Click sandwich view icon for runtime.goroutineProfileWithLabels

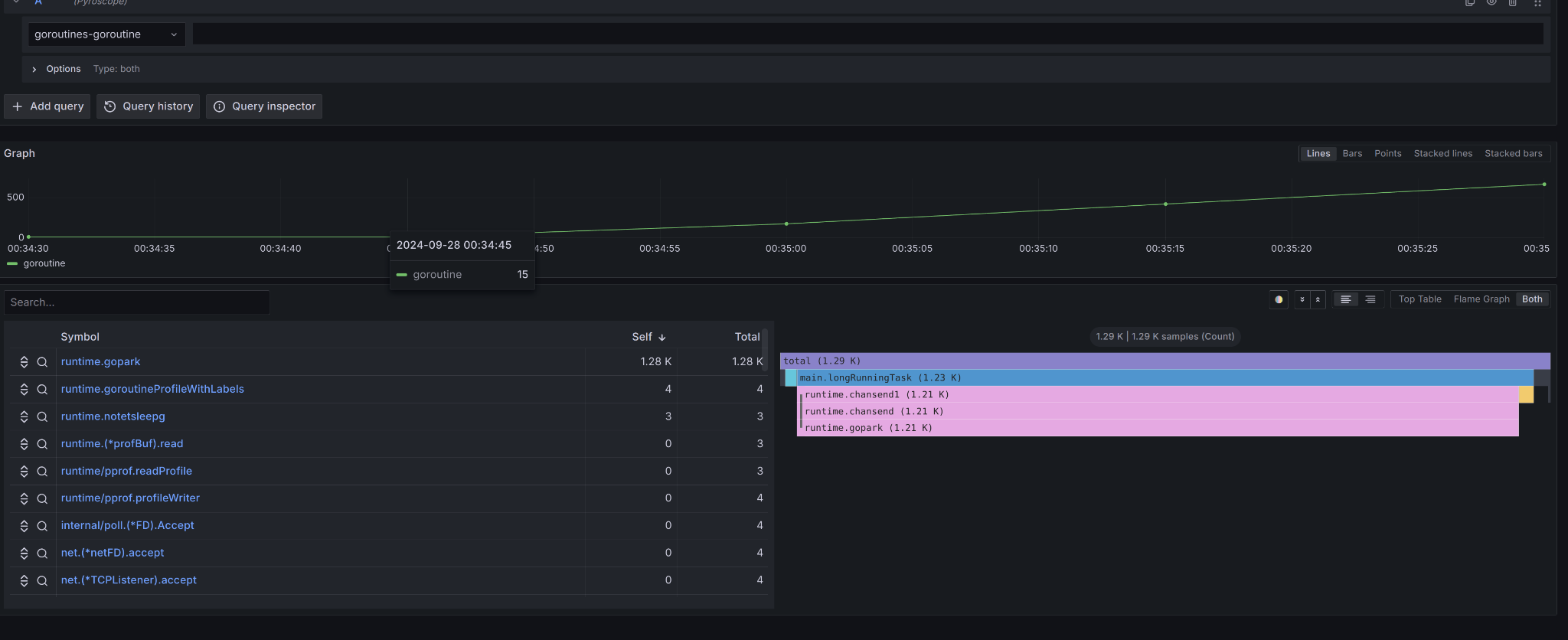pyautogui.click(x=24, y=390)
